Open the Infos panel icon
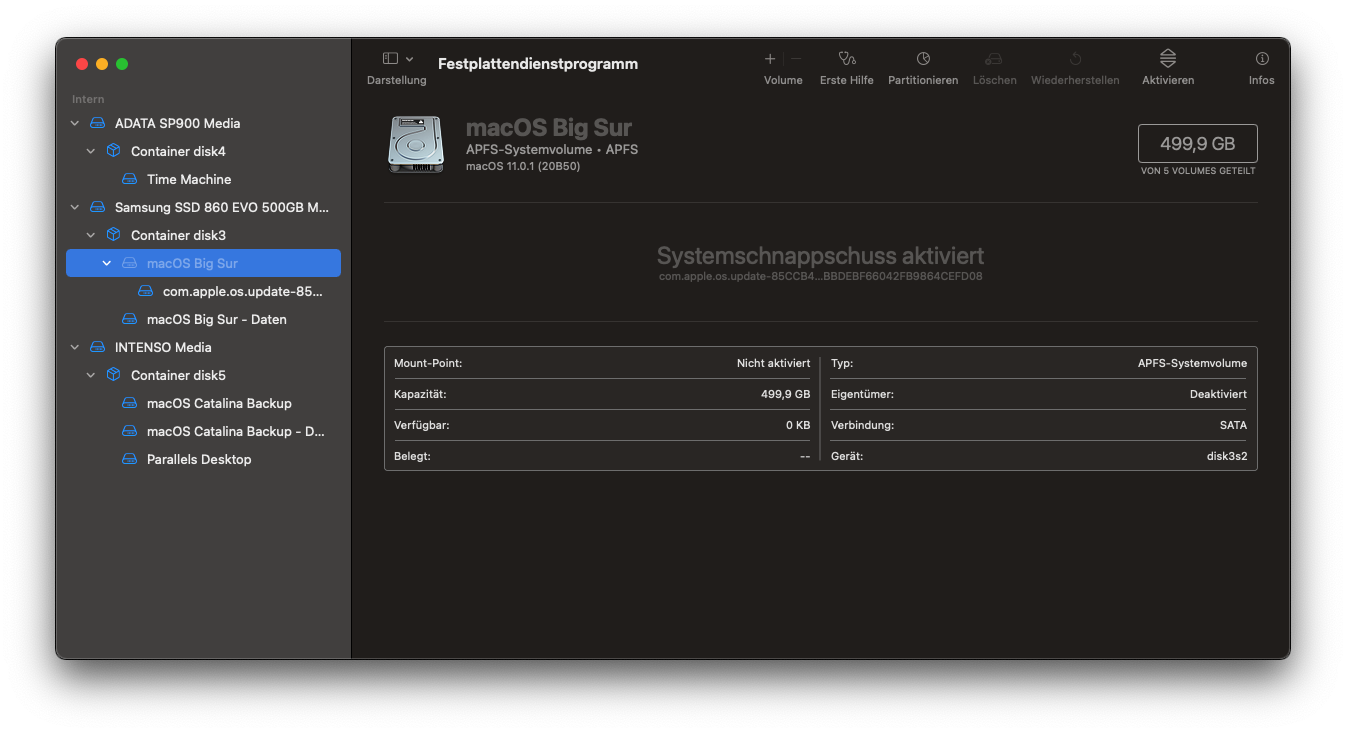The height and width of the screenshot is (733, 1346). pyautogui.click(x=1261, y=59)
